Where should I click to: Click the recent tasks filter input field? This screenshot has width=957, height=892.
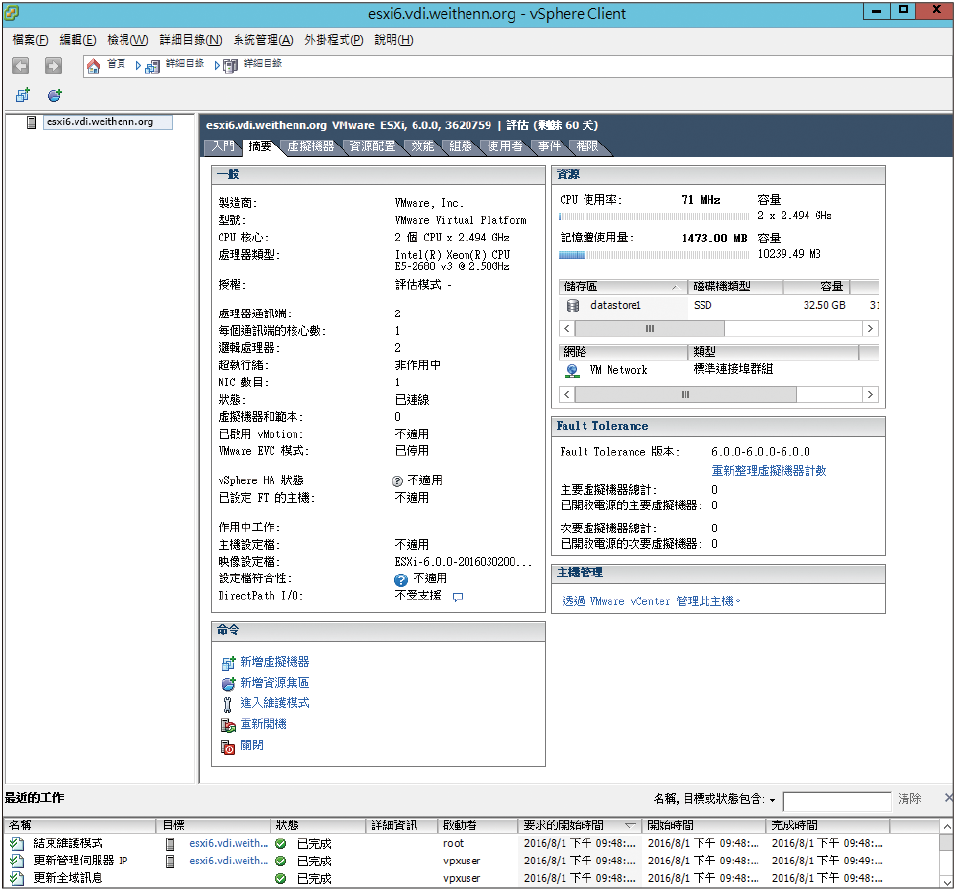coord(837,802)
